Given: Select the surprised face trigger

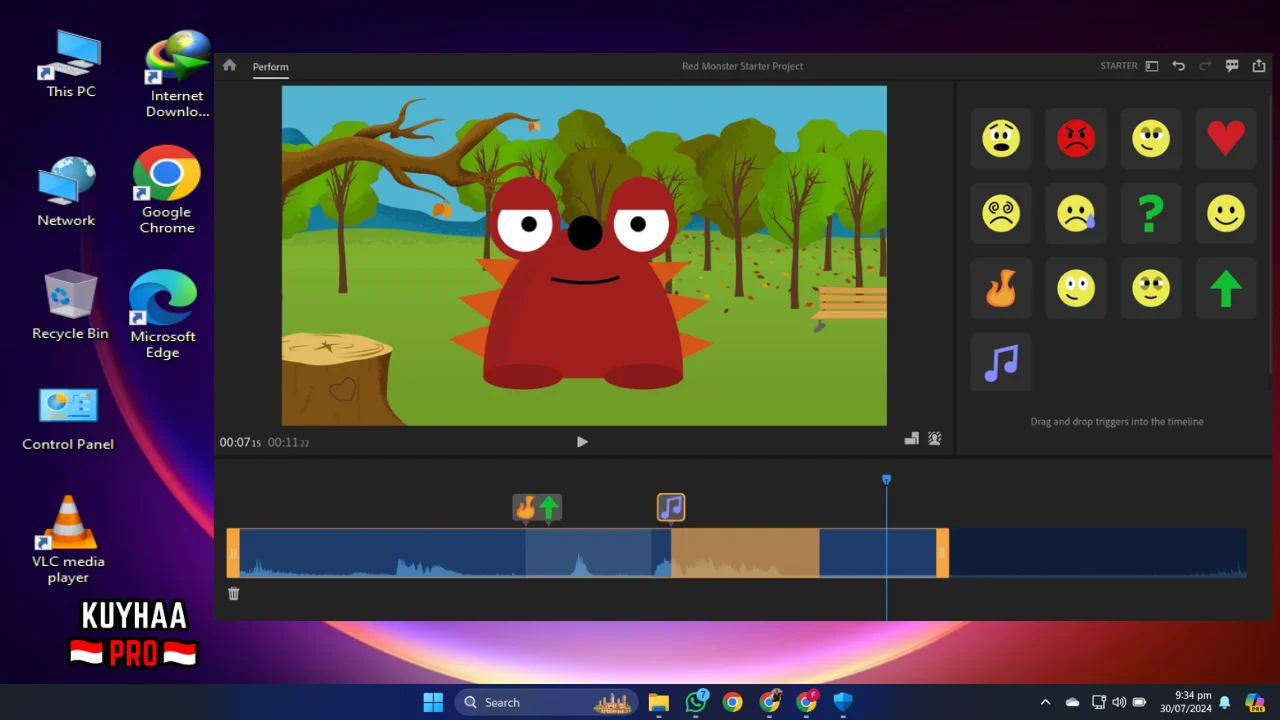Looking at the screenshot, I should pyautogui.click(x=1001, y=138).
